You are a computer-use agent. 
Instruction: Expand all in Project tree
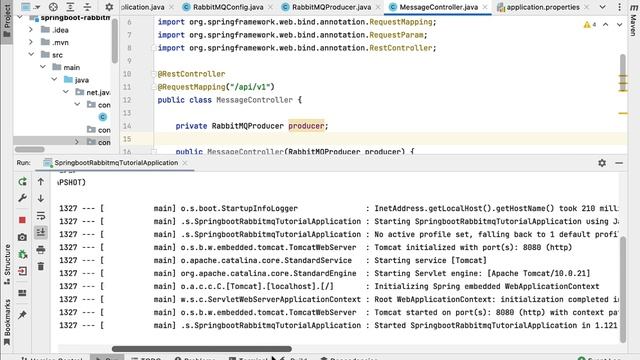click(x=70, y=7)
